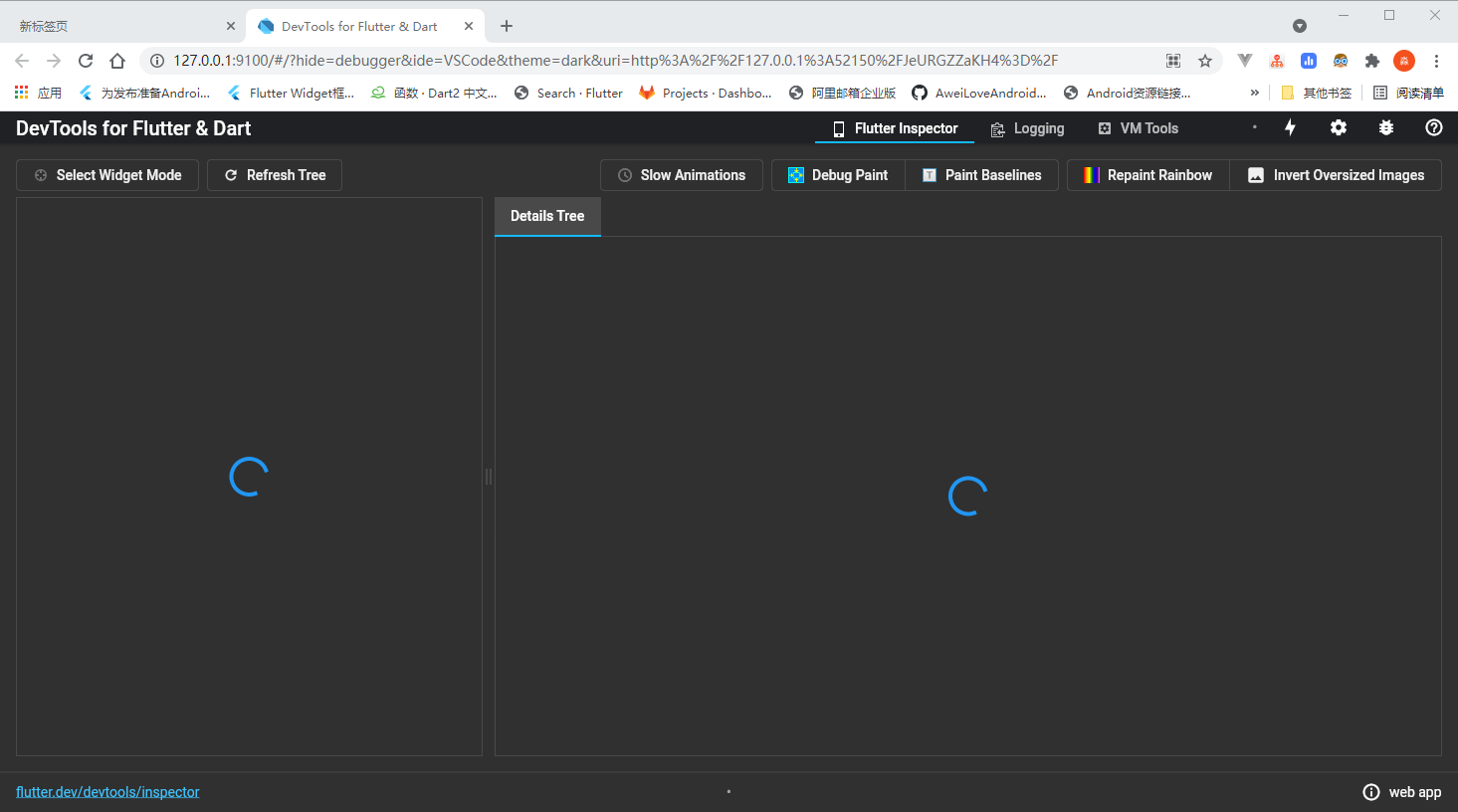Image resolution: width=1458 pixels, height=812 pixels.
Task: Click the Refresh Tree button
Action: pyautogui.click(x=274, y=174)
